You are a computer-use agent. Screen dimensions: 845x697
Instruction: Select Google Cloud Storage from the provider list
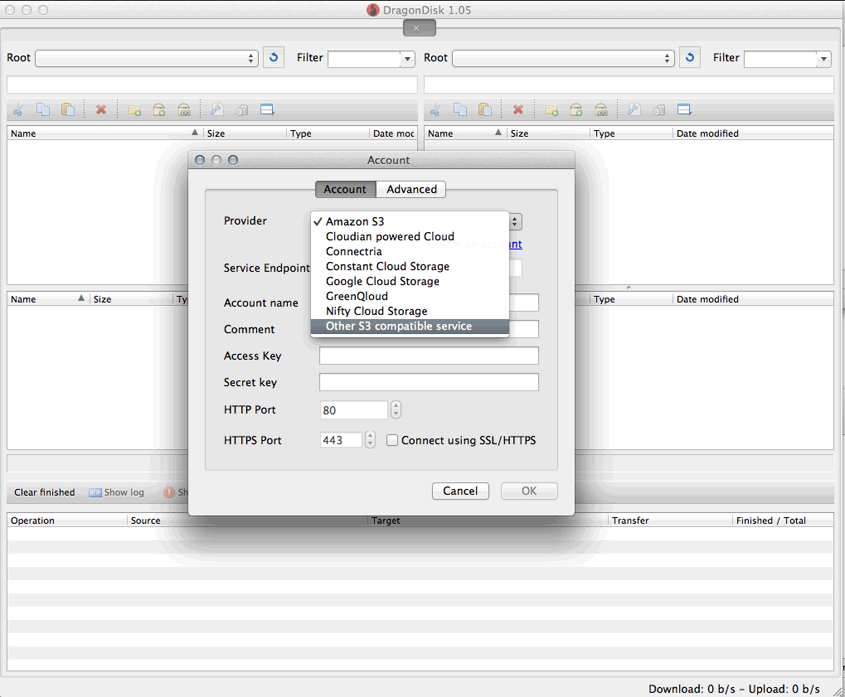(x=383, y=281)
